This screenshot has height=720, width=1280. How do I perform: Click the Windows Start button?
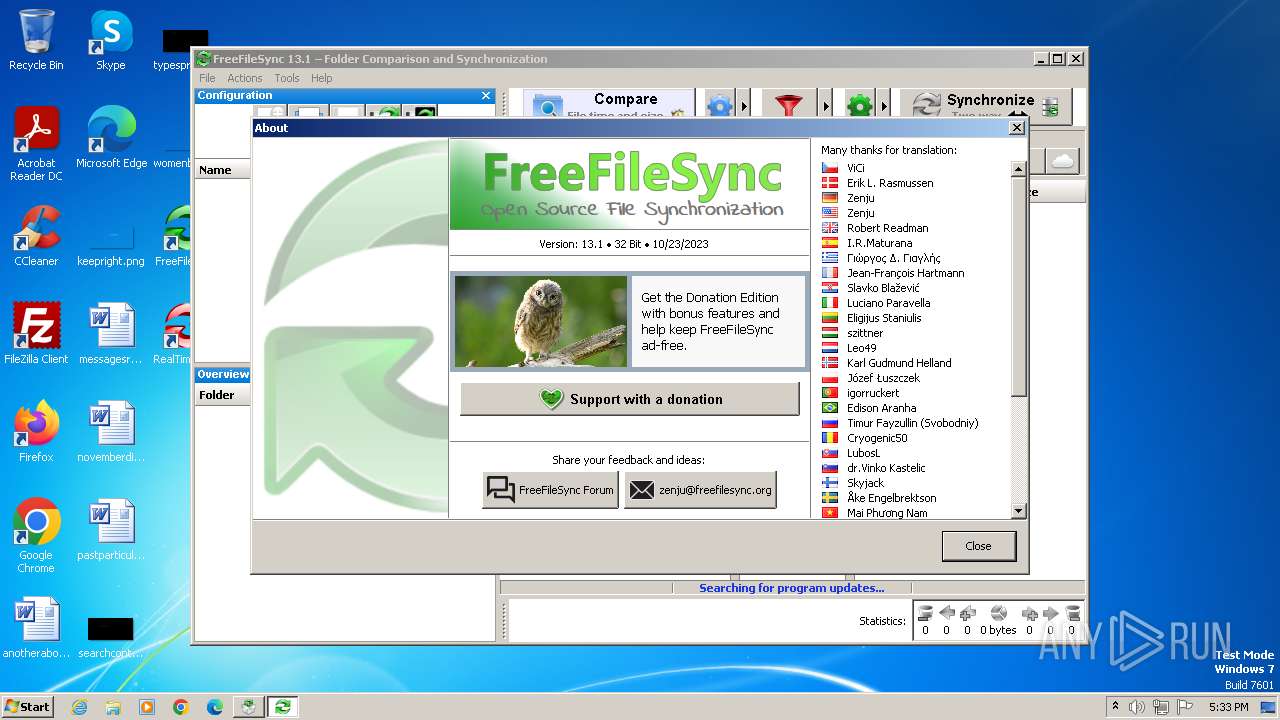click(x=28, y=706)
